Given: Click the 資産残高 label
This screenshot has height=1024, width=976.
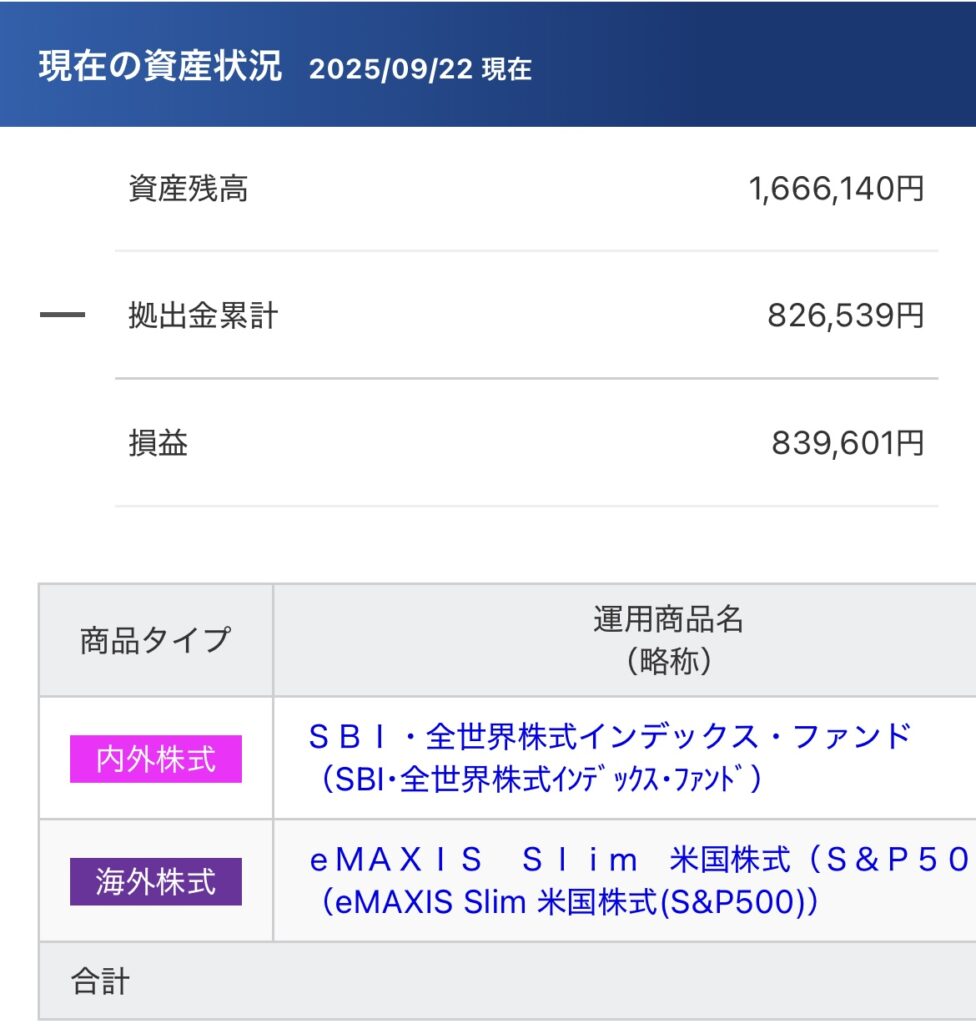Looking at the screenshot, I should 188,188.
